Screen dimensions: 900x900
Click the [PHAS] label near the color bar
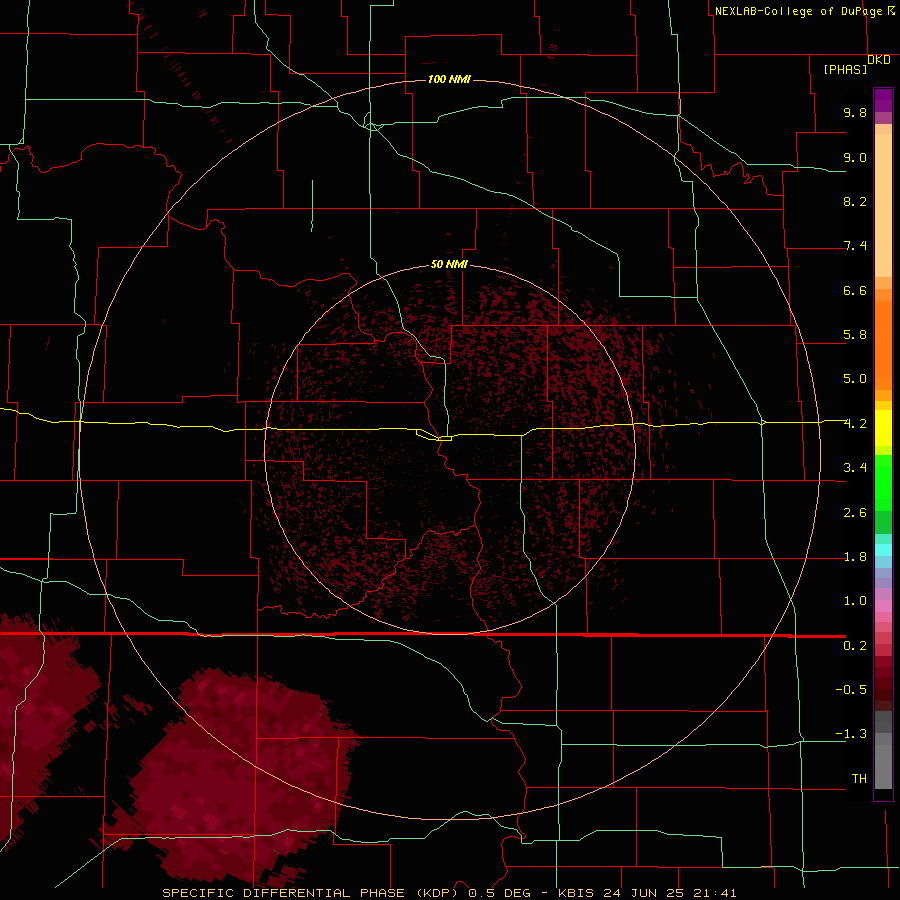(845, 70)
